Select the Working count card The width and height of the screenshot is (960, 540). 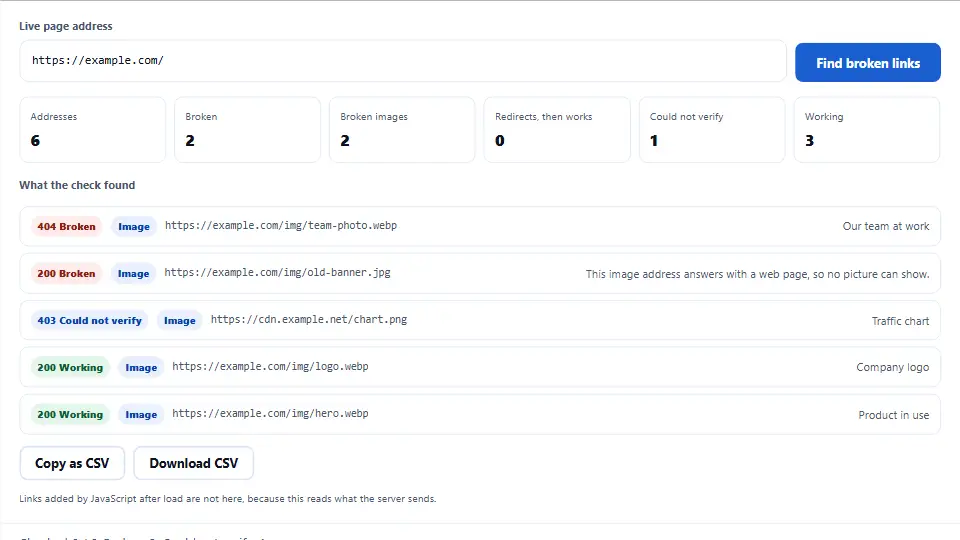pyautogui.click(x=867, y=130)
